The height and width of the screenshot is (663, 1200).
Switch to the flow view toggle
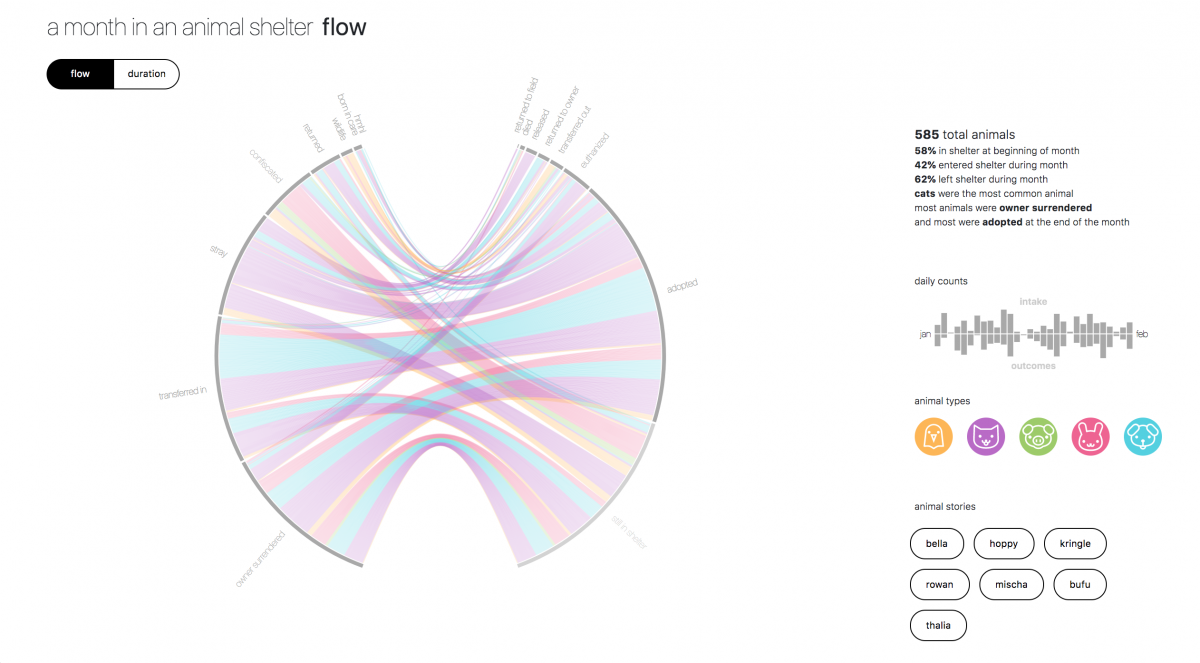(x=80, y=74)
